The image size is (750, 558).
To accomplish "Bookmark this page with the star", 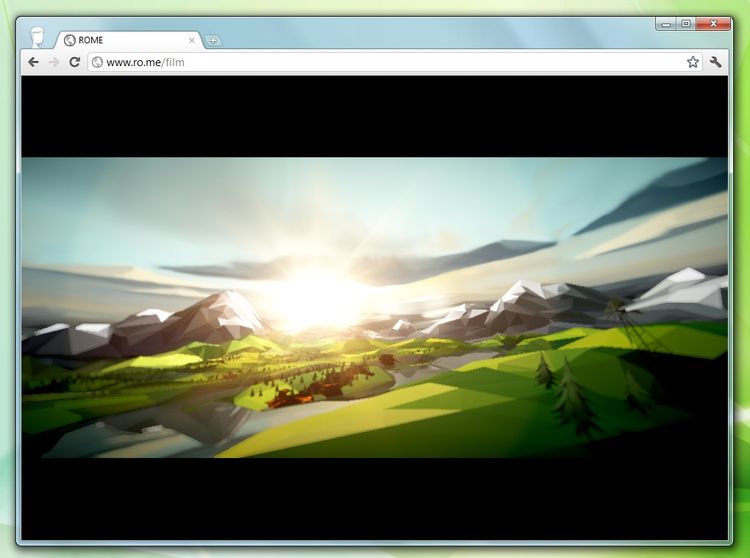I will [692, 62].
